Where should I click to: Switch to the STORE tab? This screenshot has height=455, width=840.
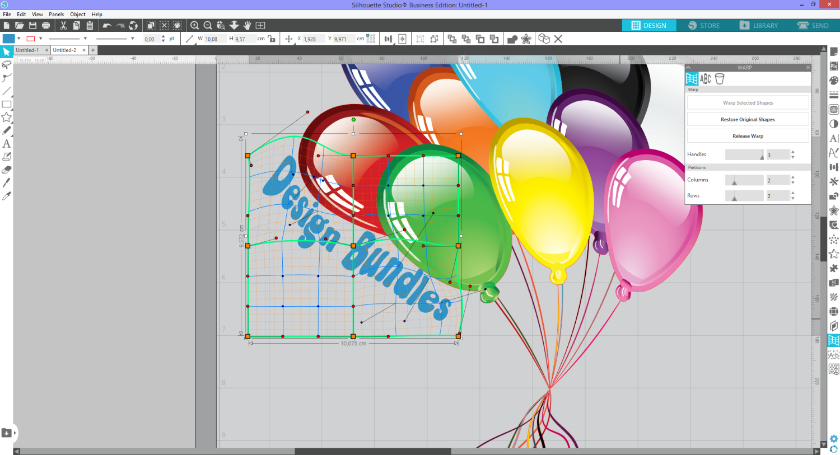[703, 25]
